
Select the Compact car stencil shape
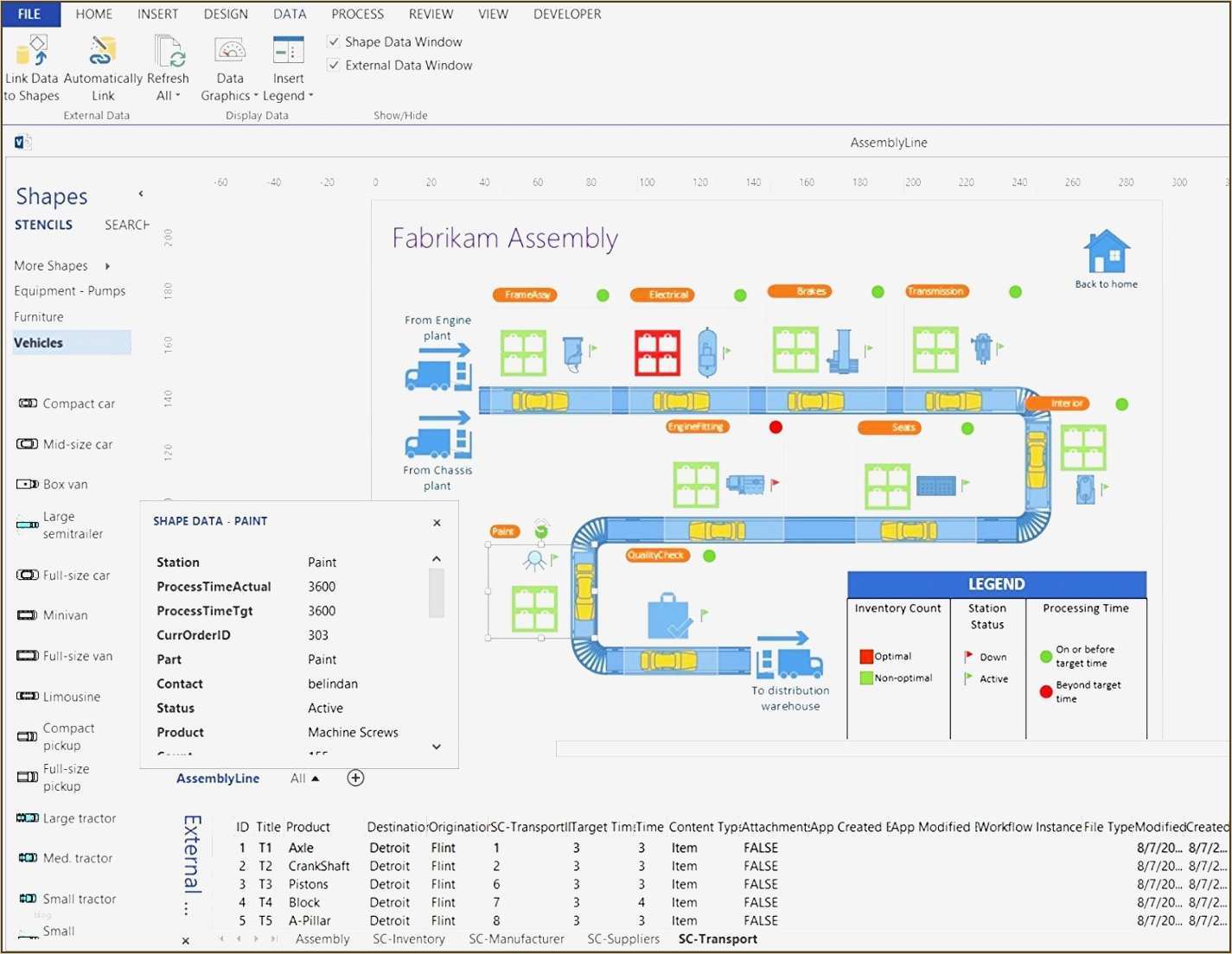click(x=28, y=404)
